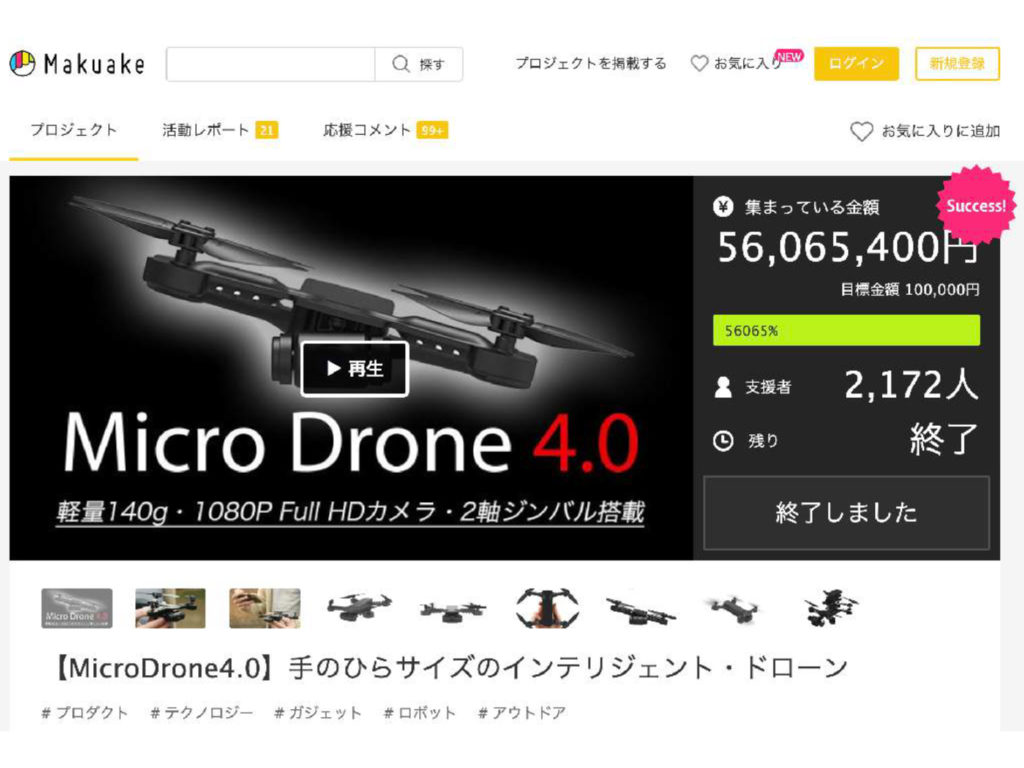Click inside the search input field
The image size is (1024, 768).
(270, 64)
